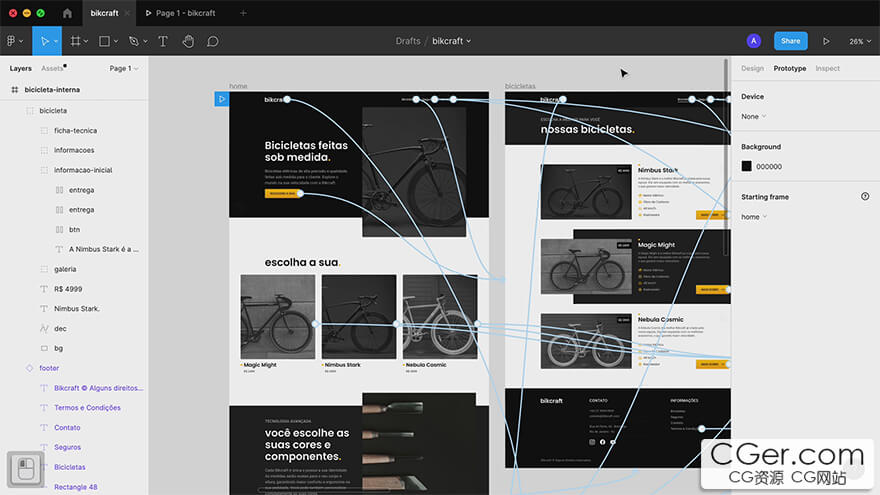Switch to the Design tab

point(752,68)
